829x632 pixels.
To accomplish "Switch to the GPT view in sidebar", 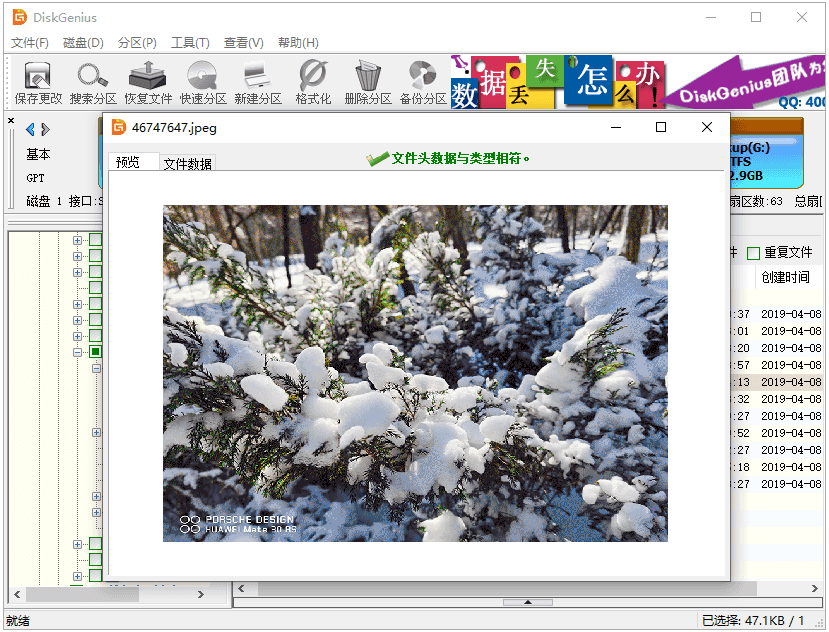I will click(x=37, y=178).
